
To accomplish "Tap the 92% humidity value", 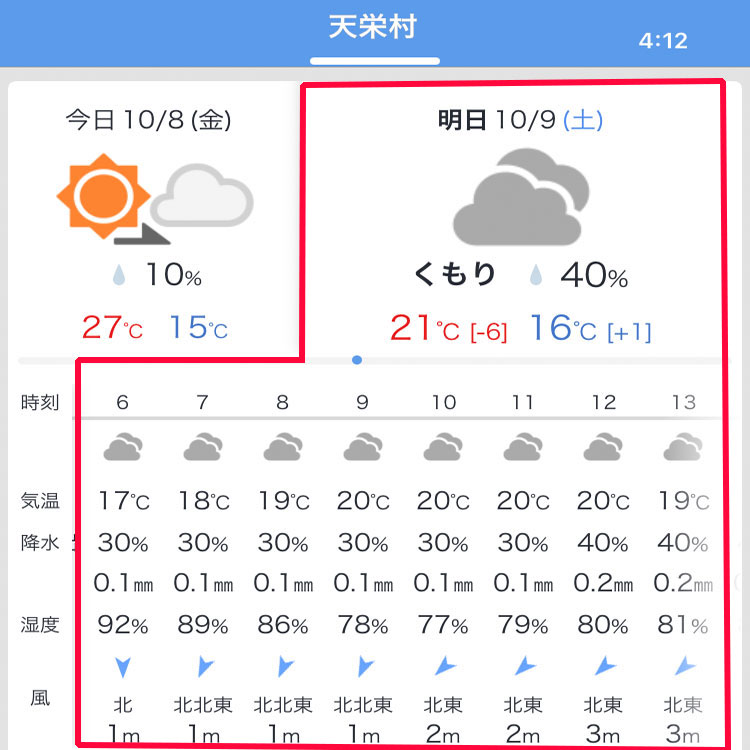I will click(x=123, y=624).
